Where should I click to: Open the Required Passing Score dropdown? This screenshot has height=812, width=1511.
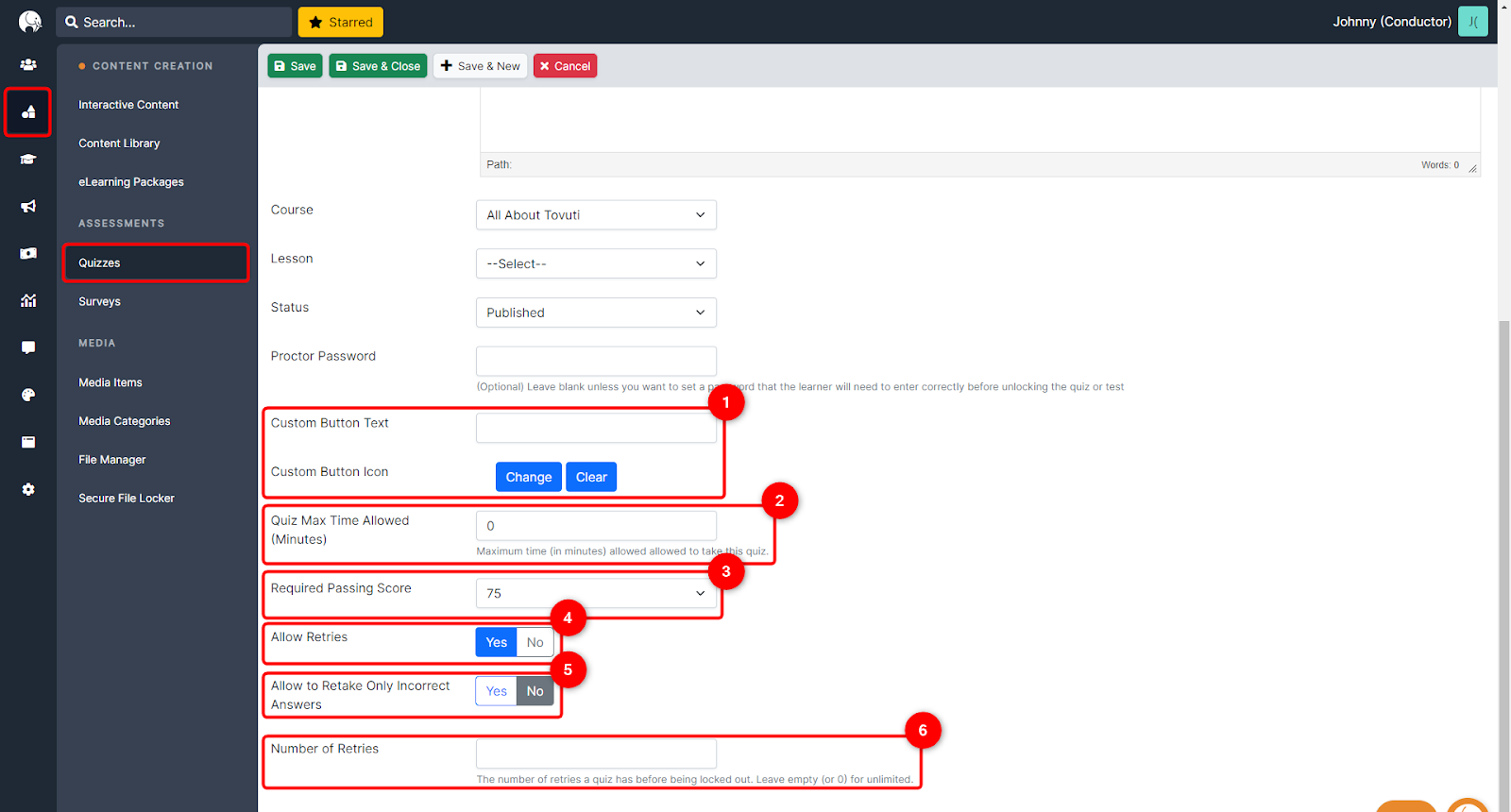(596, 593)
